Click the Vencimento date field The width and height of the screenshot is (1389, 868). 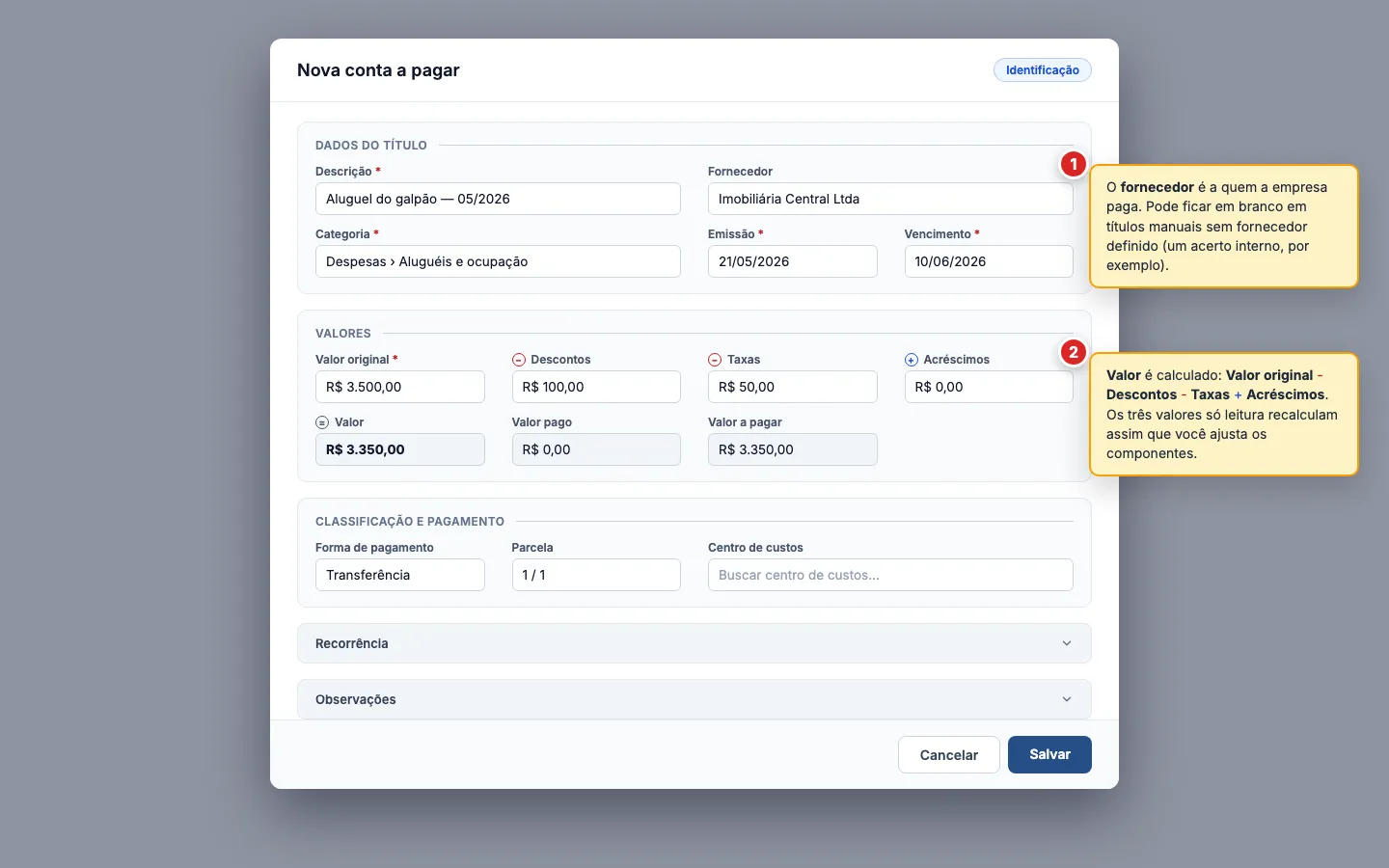[x=989, y=261]
